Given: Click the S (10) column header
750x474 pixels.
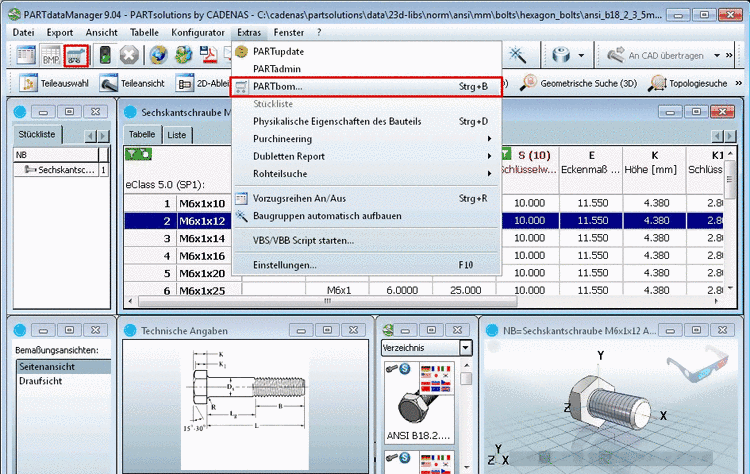Looking at the screenshot, I should coord(534,155).
